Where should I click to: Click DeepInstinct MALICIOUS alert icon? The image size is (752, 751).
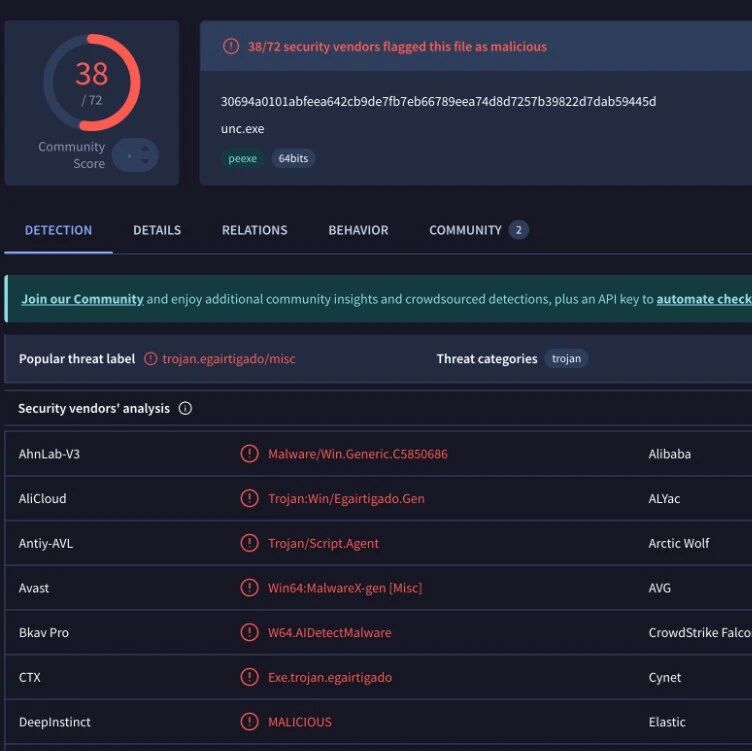[x=249, y=721]
